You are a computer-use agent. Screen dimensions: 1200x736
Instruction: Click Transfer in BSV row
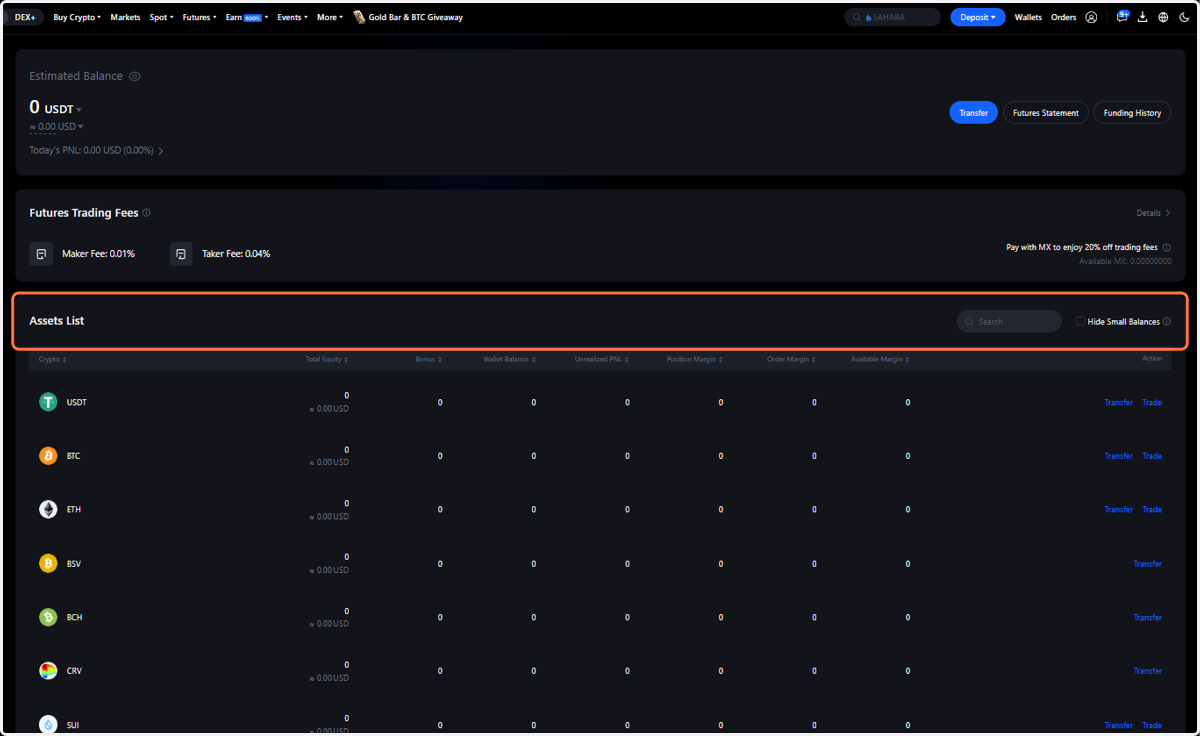click(x=1148, y=564)
